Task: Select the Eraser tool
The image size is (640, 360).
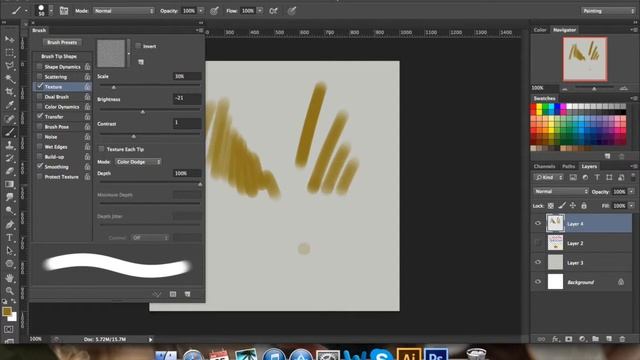Action: [9, 171]
